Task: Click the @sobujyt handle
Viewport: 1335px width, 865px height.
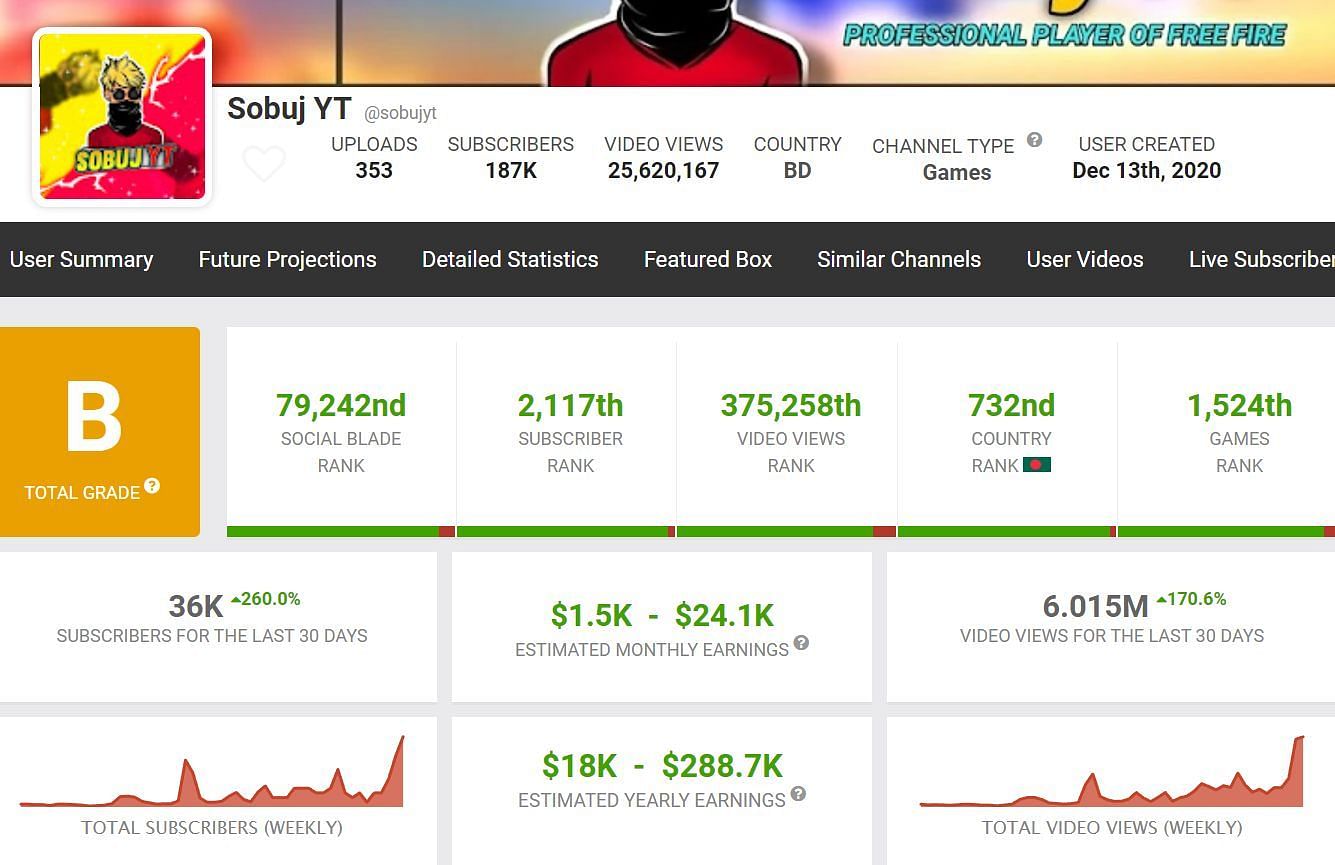Action: point(400,113)
